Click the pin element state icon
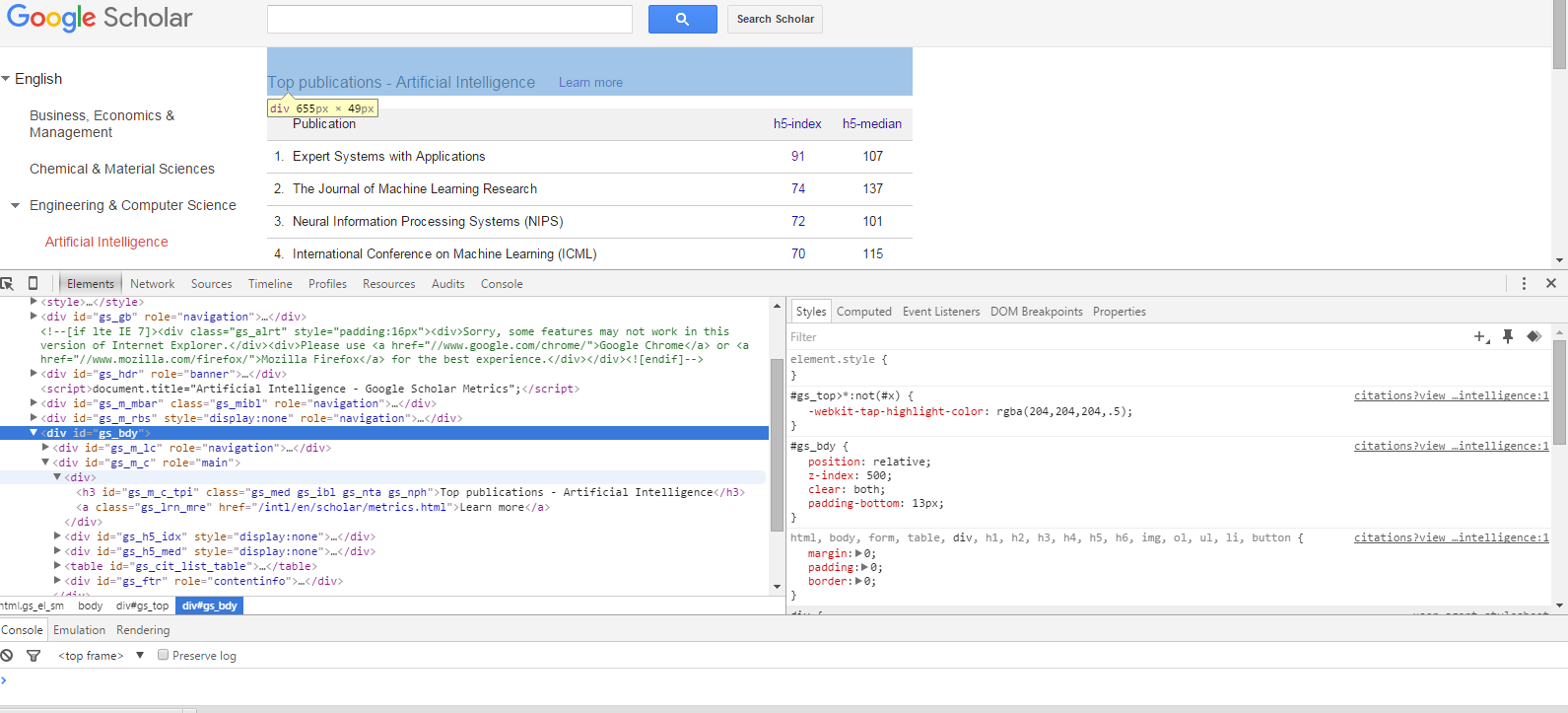The image size is (1568, 713). pyautogui.click(x=1508, y=336)
